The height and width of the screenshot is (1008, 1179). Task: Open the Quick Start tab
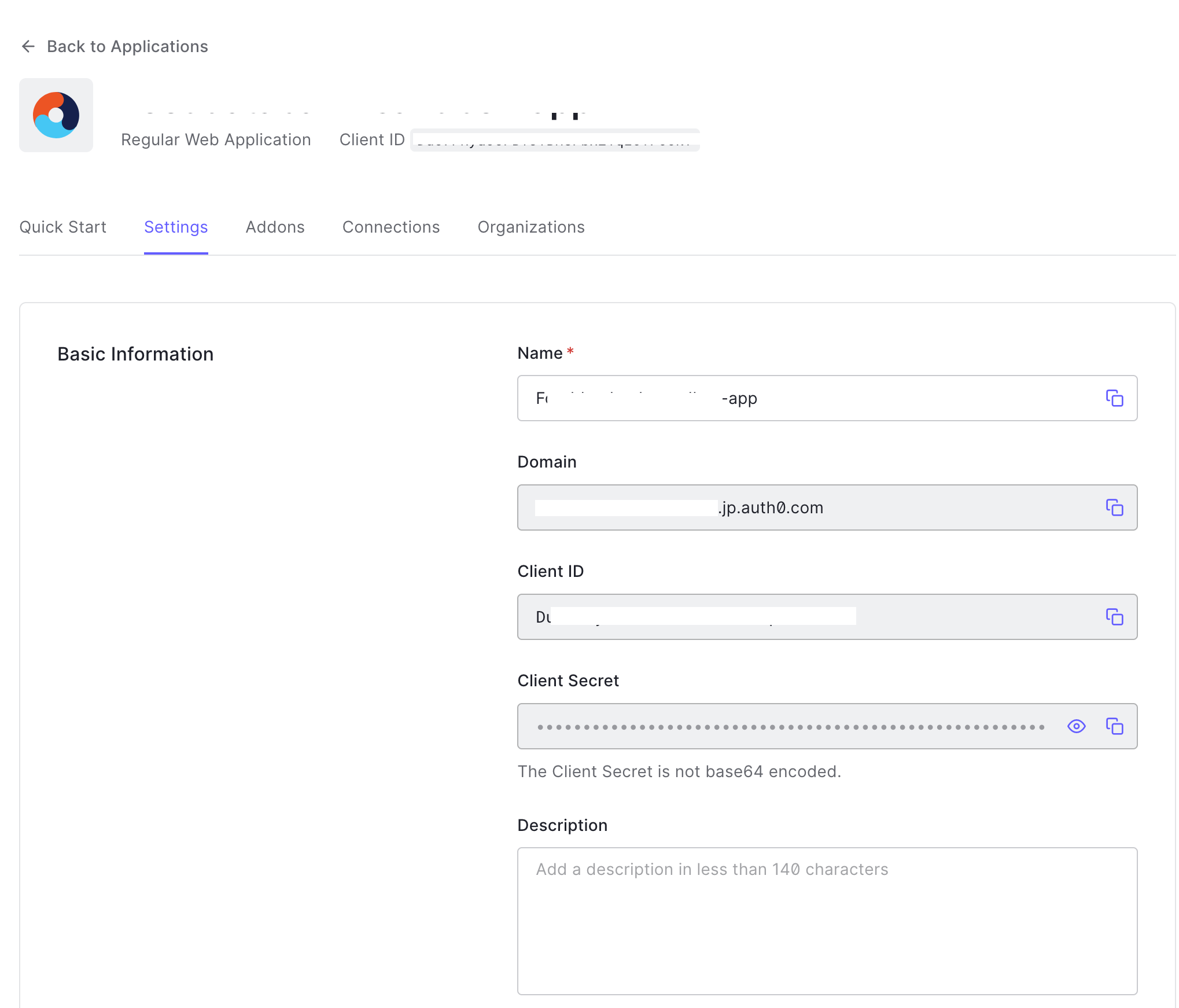(63, 227)
